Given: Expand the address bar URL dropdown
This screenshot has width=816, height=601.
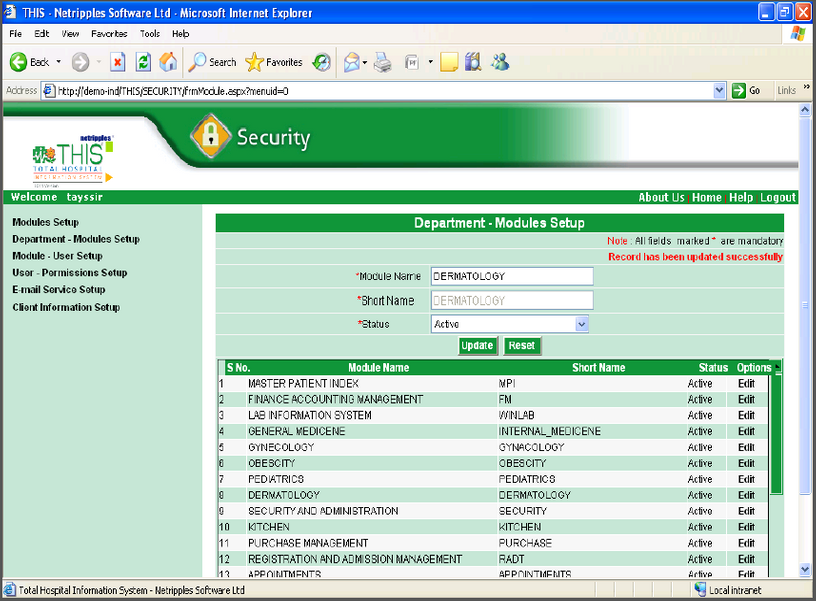Looking at the screenshot, I should 719,91.
